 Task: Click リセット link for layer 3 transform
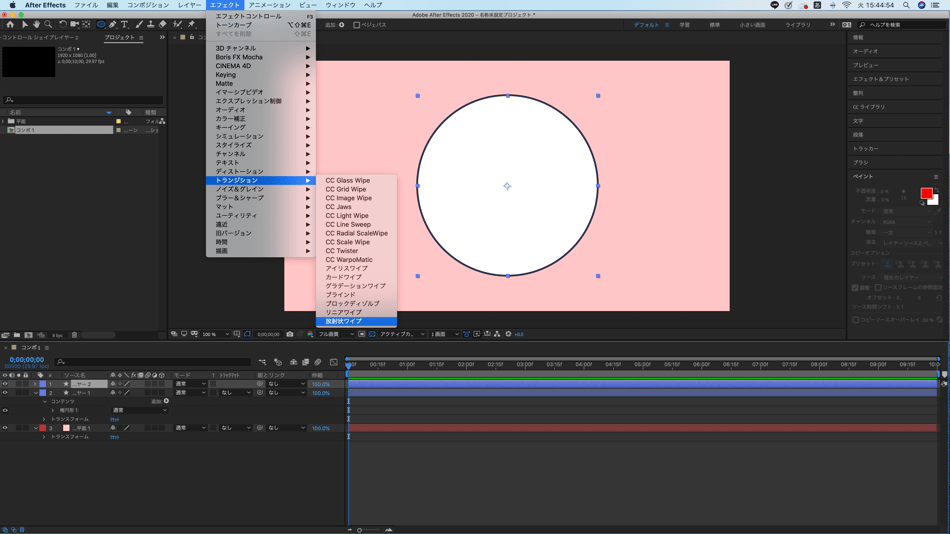(114, 437)
